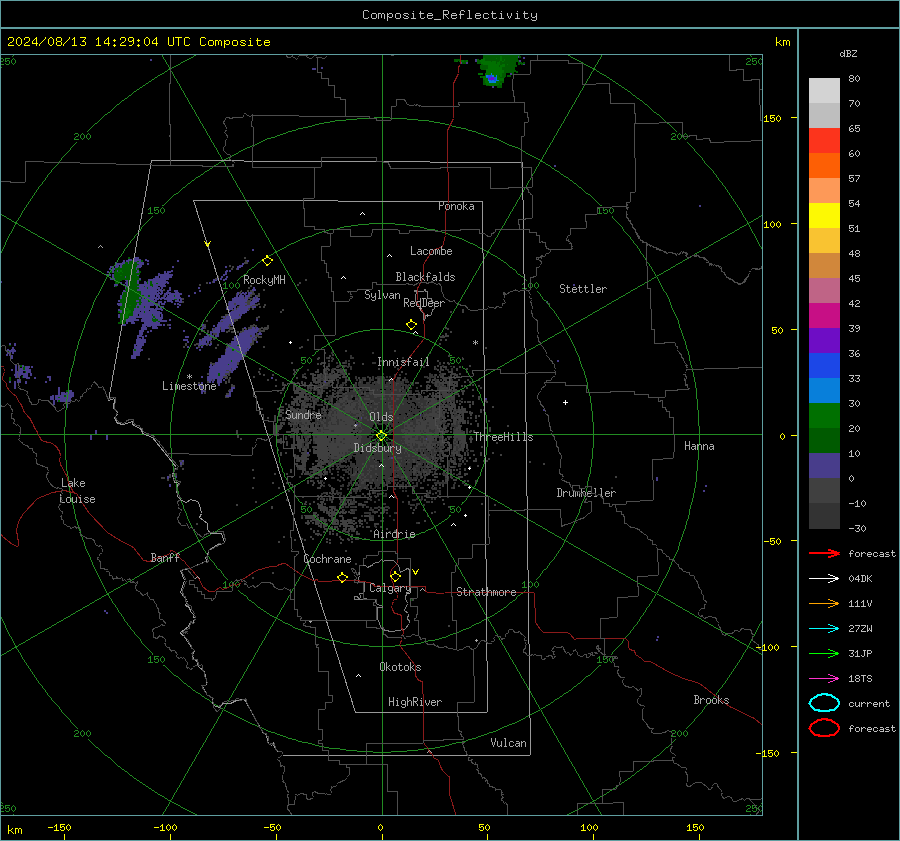Viewport: 900px width, 841px height.
Task: Click the Innisfail label
Action: [404, 362]
